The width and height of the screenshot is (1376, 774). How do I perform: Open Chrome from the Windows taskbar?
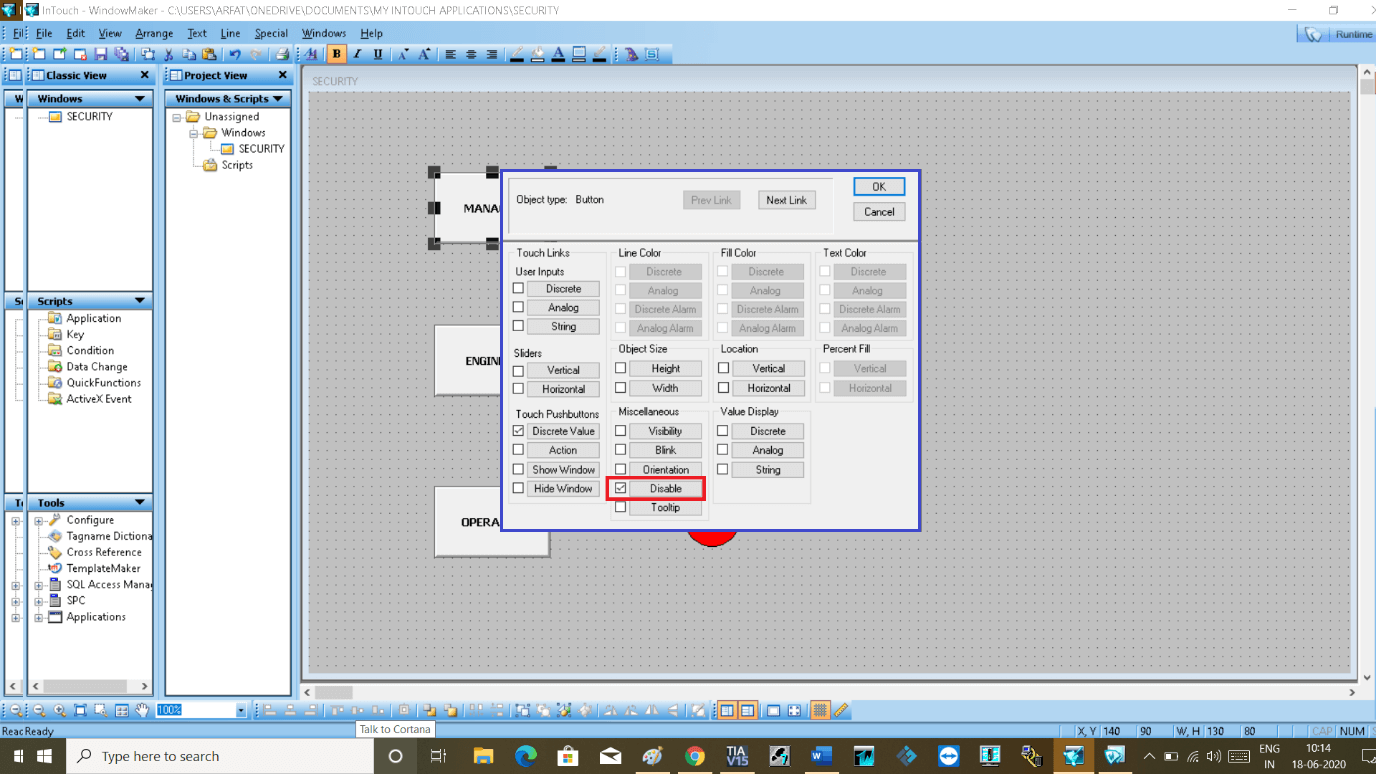695,756
